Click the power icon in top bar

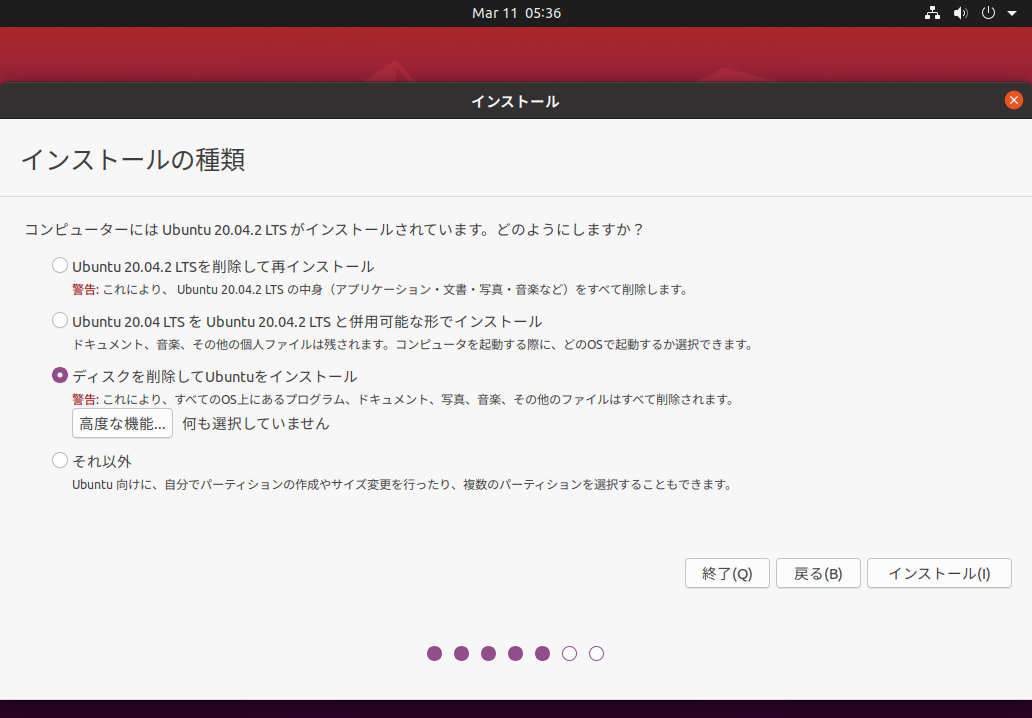(988, 13)
